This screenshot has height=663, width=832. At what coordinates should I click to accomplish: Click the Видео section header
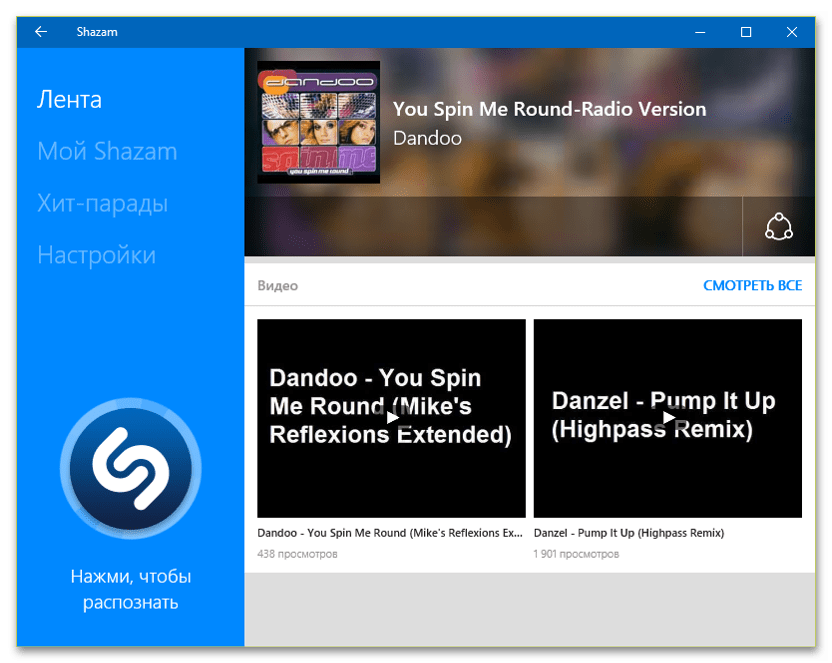[x=277, y=286]
